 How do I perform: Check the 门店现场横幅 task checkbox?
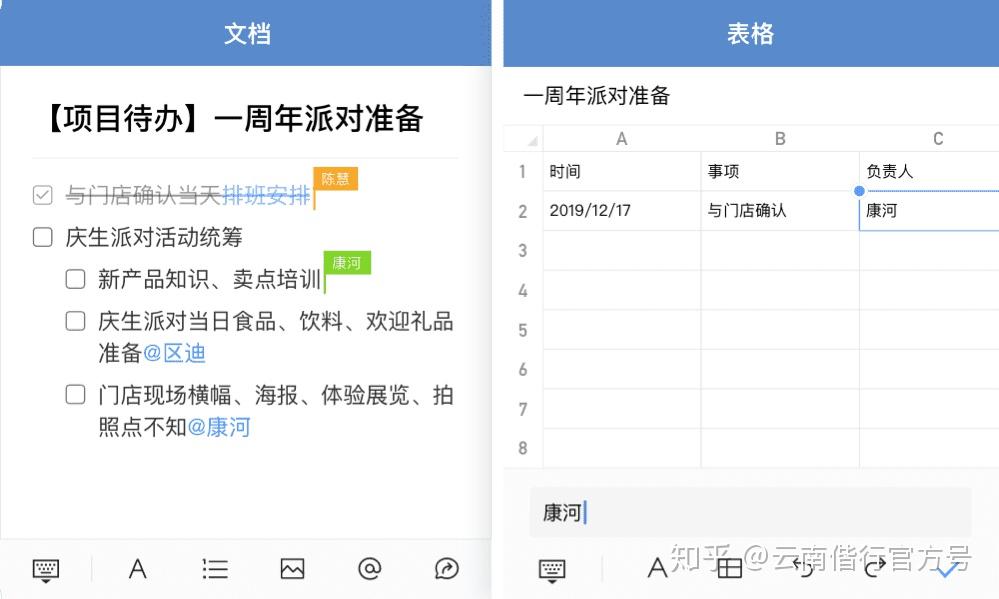(x=76, y=395)
